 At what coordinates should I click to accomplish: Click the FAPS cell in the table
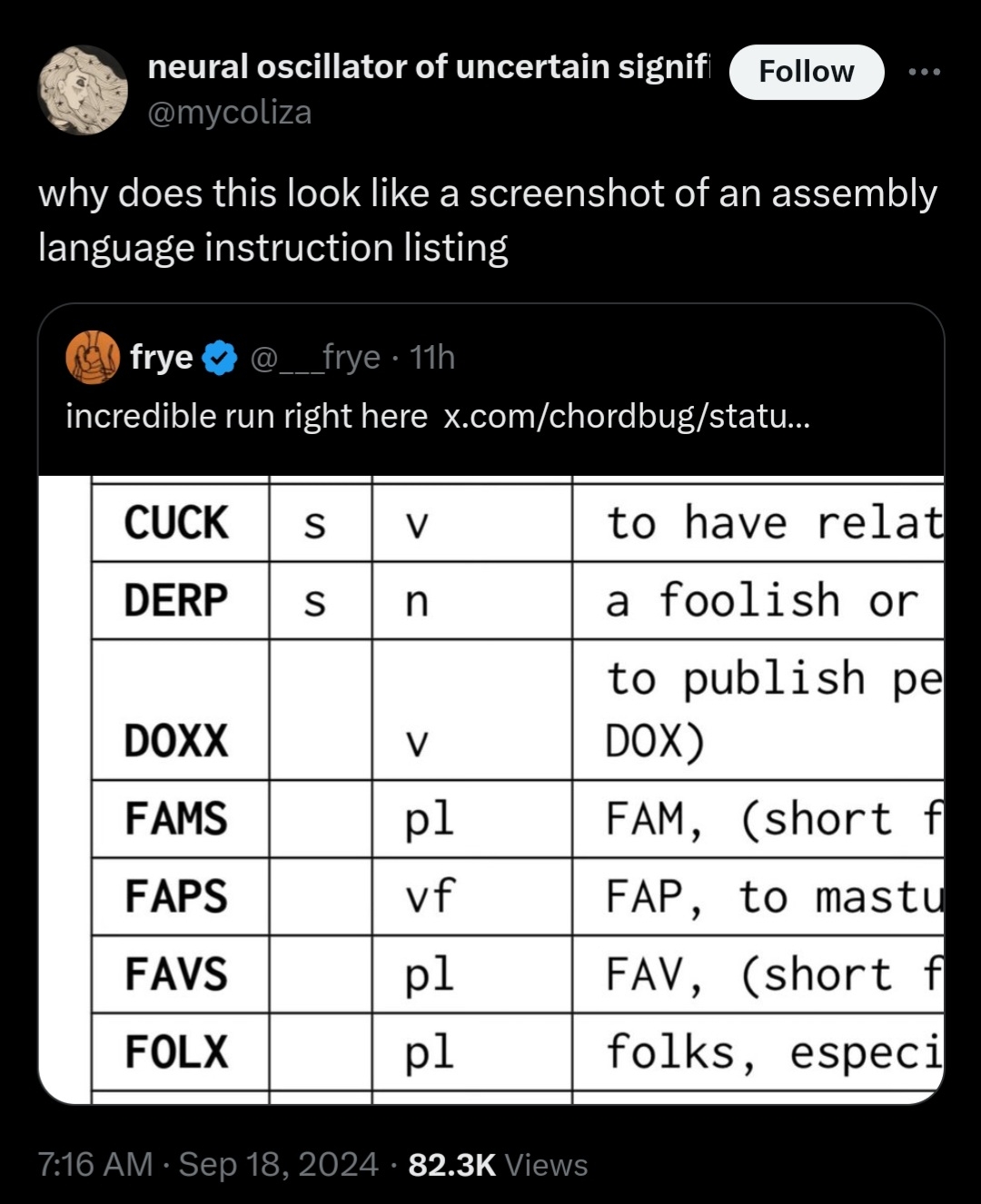pyautogui.click(x=177, y=896)
